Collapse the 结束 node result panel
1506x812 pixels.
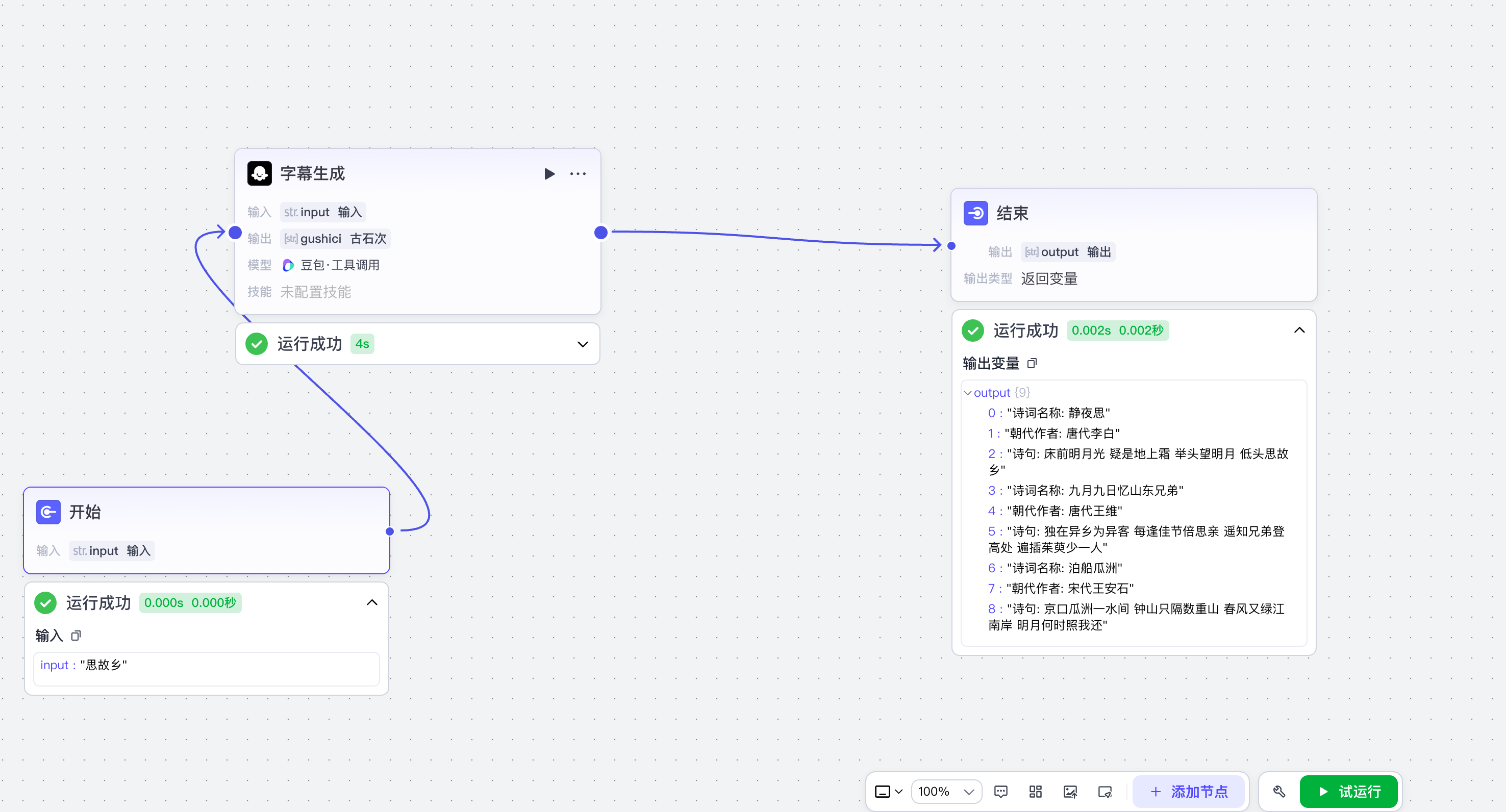point(1299,331)
